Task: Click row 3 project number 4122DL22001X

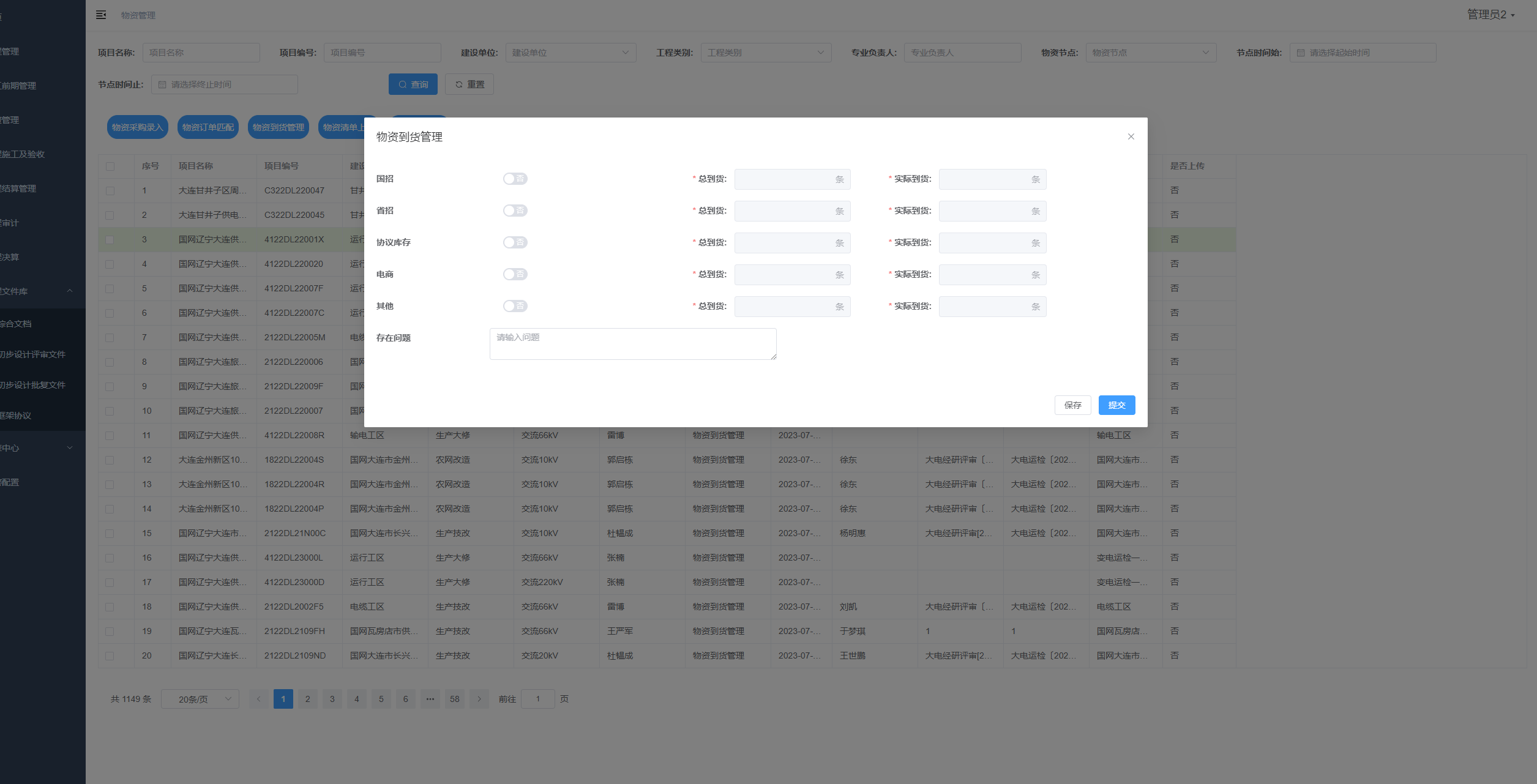Action: (294, 239)
